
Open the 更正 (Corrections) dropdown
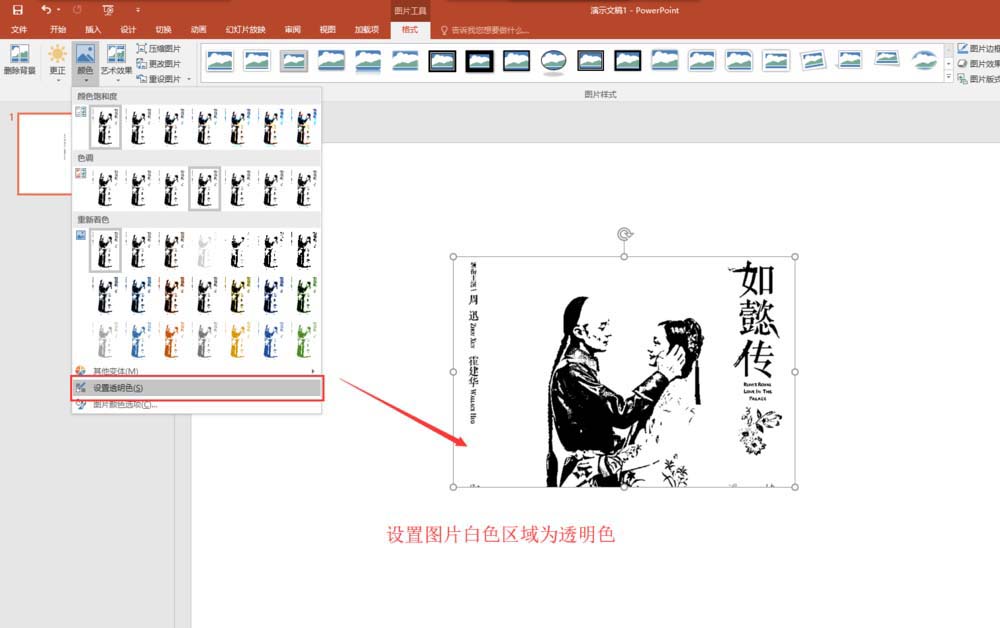point(57,62)
